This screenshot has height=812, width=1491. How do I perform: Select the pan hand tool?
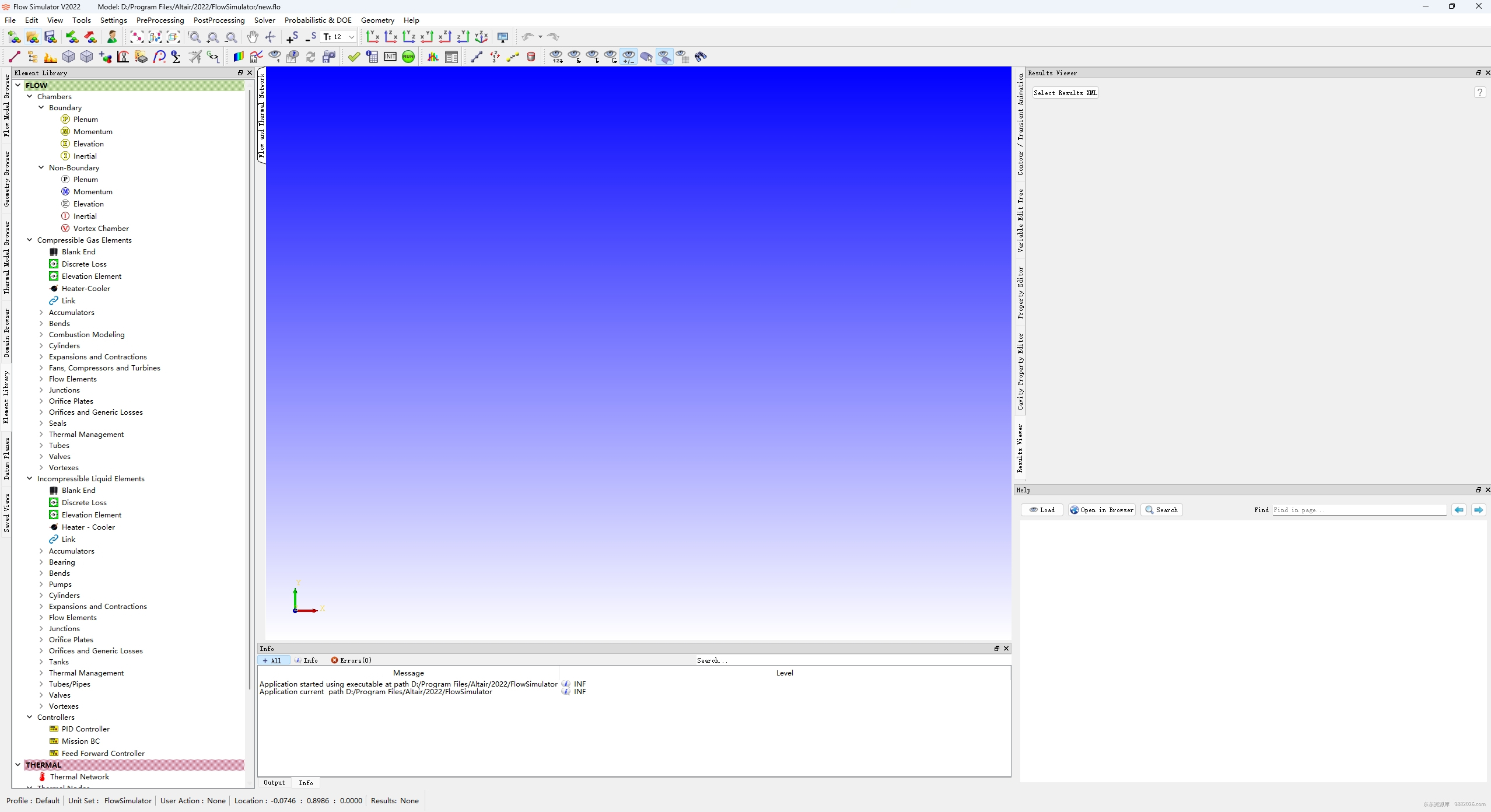252,37
